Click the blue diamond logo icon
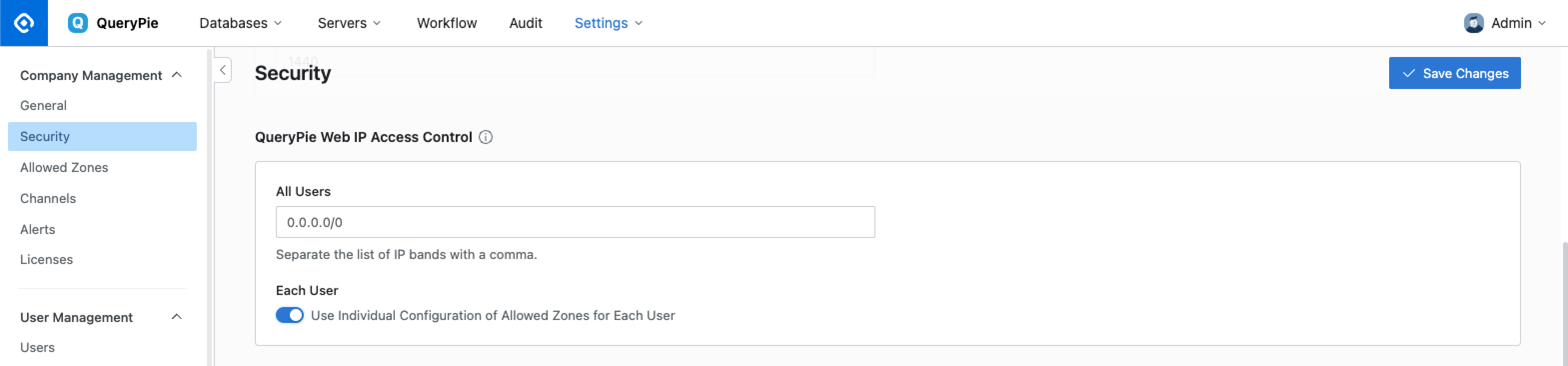 coord(24,23)
